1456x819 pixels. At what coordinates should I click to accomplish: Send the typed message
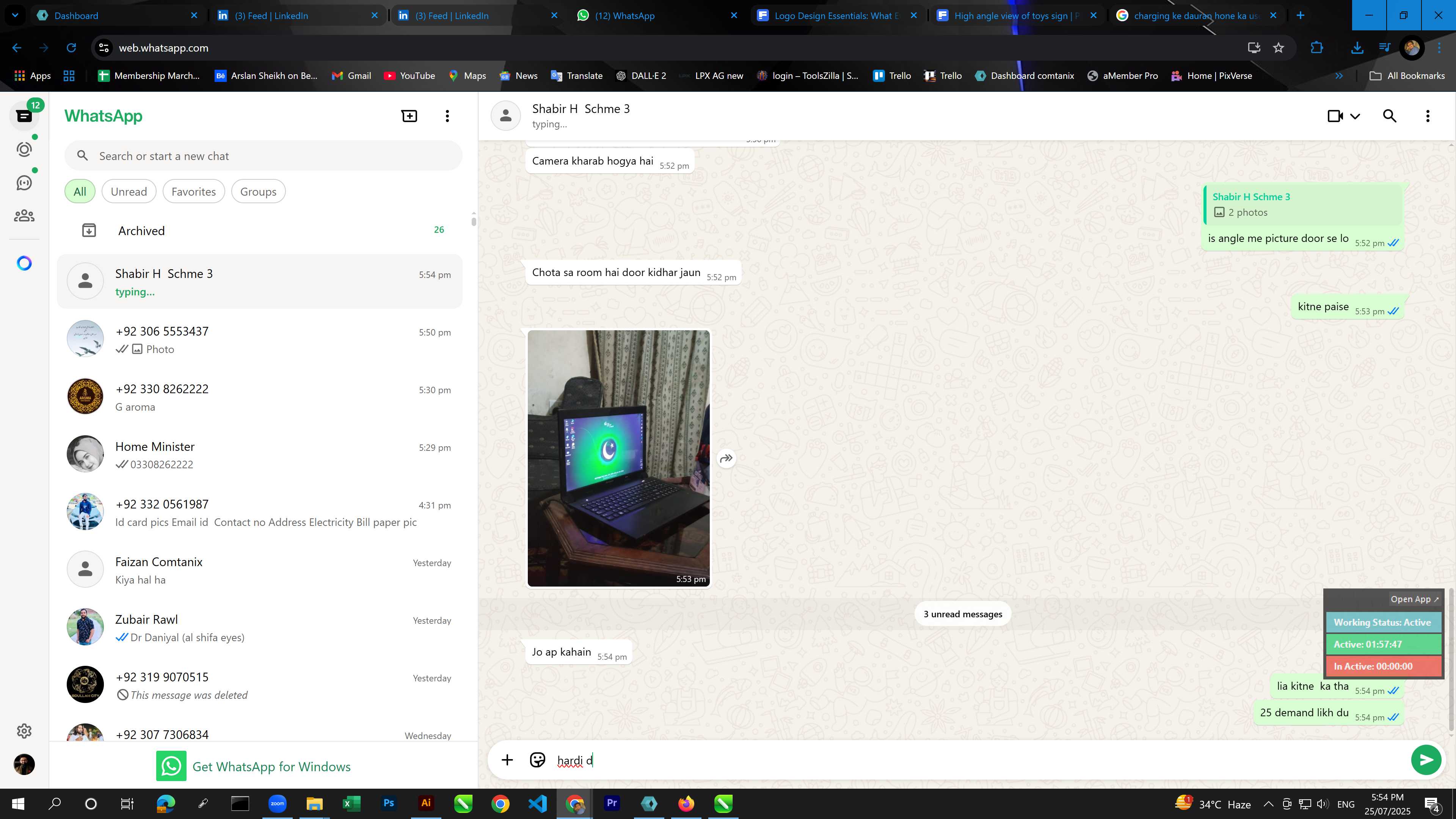(1426, 759)
